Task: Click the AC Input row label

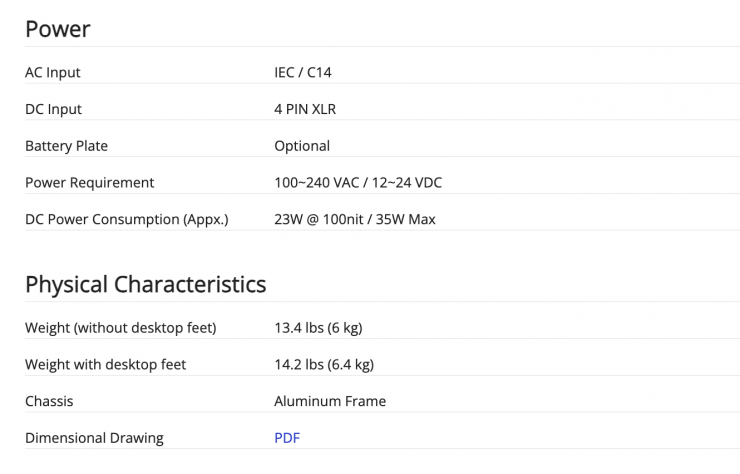Action: (x=53, y=73)
